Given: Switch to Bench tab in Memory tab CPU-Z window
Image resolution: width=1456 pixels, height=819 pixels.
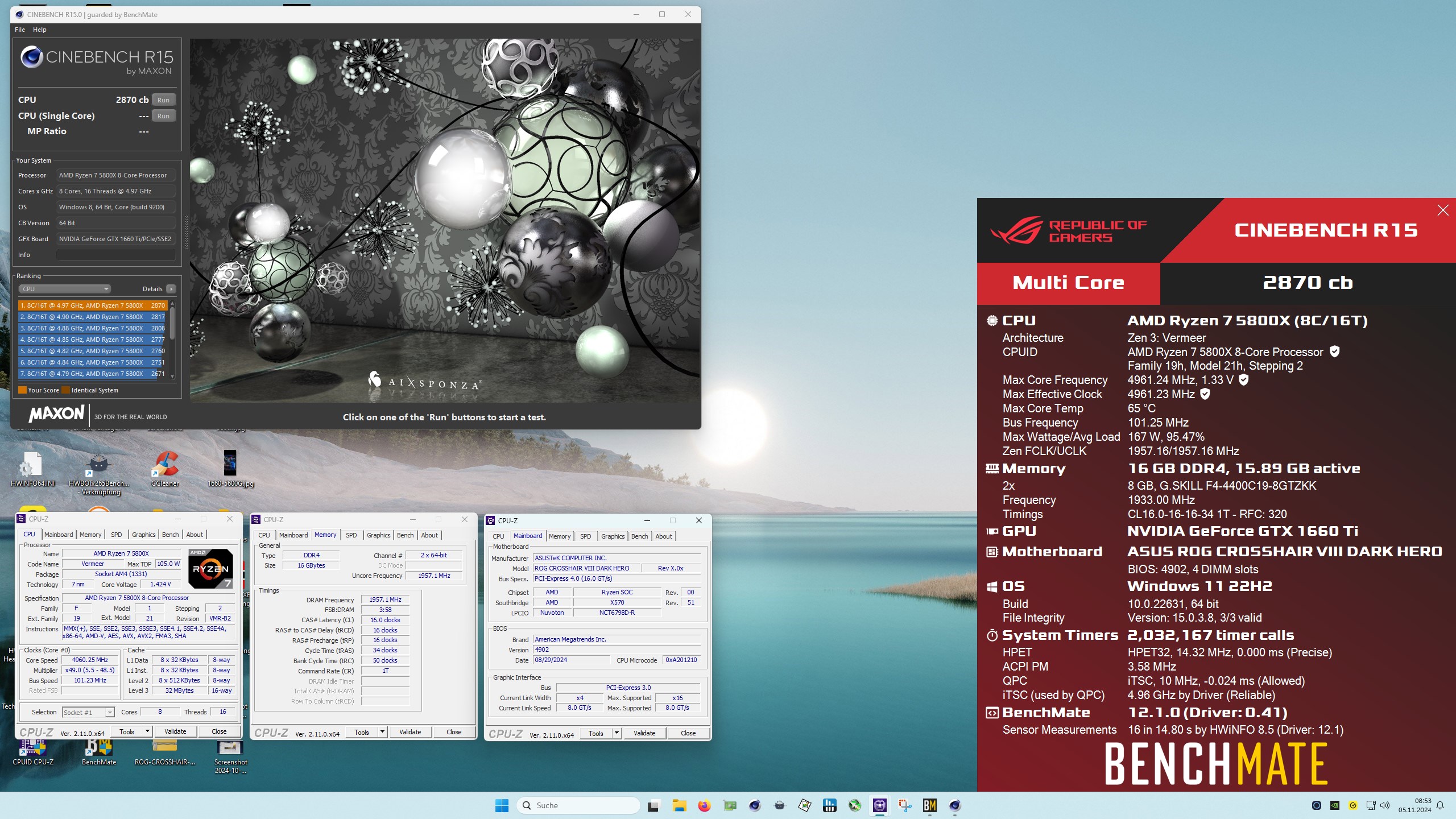Looking at the screenshot, I should tap(406, 535).
